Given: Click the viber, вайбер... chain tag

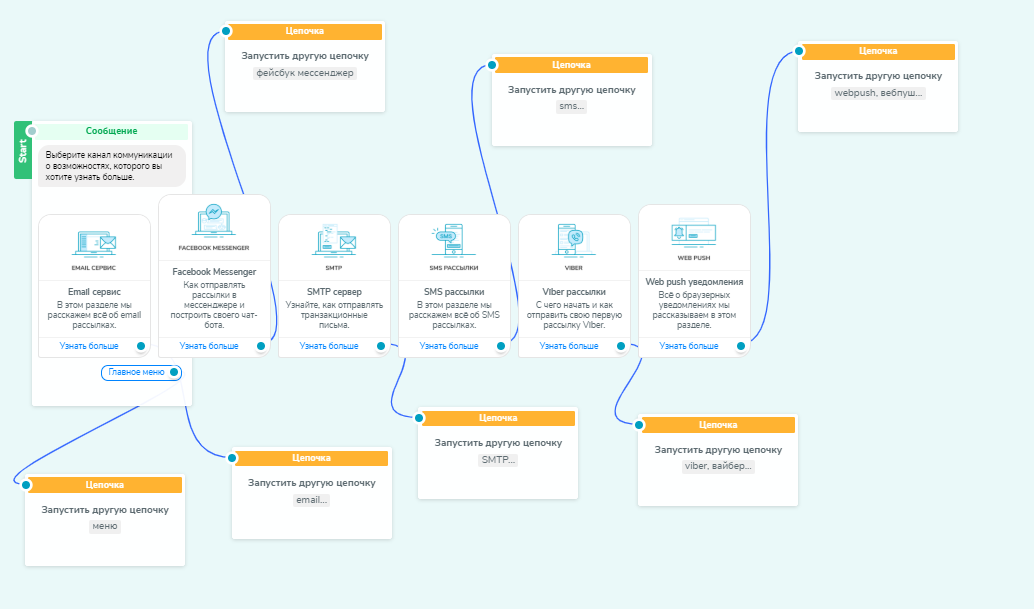Looking at the screenshot, I should [x=717, y=466].
